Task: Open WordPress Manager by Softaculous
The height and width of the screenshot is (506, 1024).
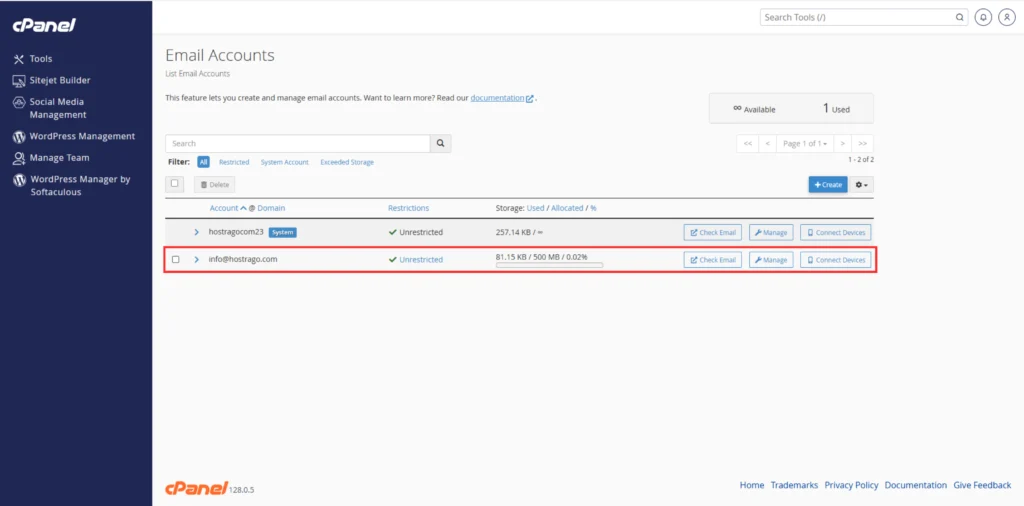Action: coord(80,185)
